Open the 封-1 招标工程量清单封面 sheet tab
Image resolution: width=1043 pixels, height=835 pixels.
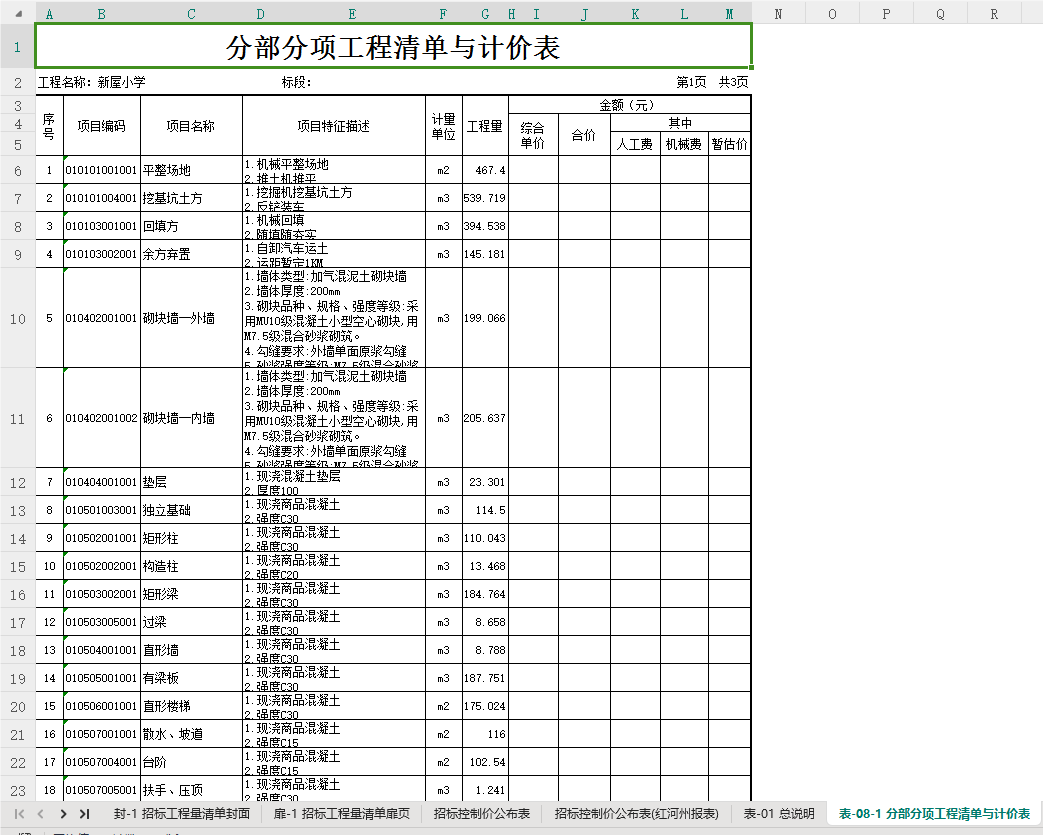click(x=182, y=814)
